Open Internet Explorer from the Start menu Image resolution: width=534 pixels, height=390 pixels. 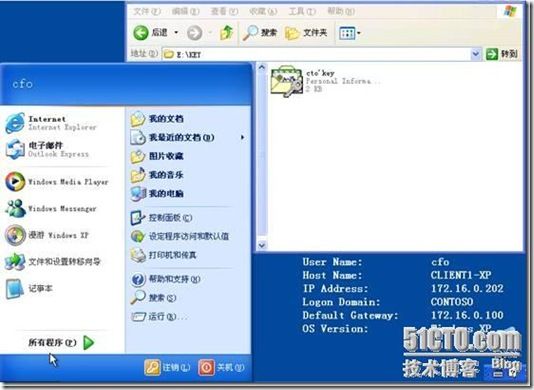(51, 123)
